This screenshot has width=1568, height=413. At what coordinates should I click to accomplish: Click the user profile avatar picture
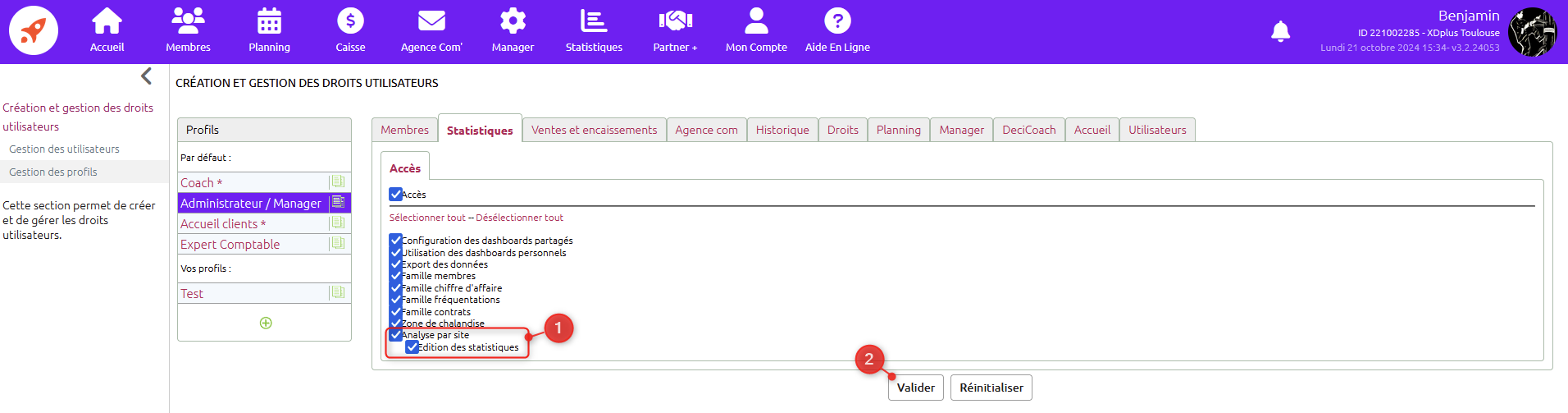pos(1532,32)
